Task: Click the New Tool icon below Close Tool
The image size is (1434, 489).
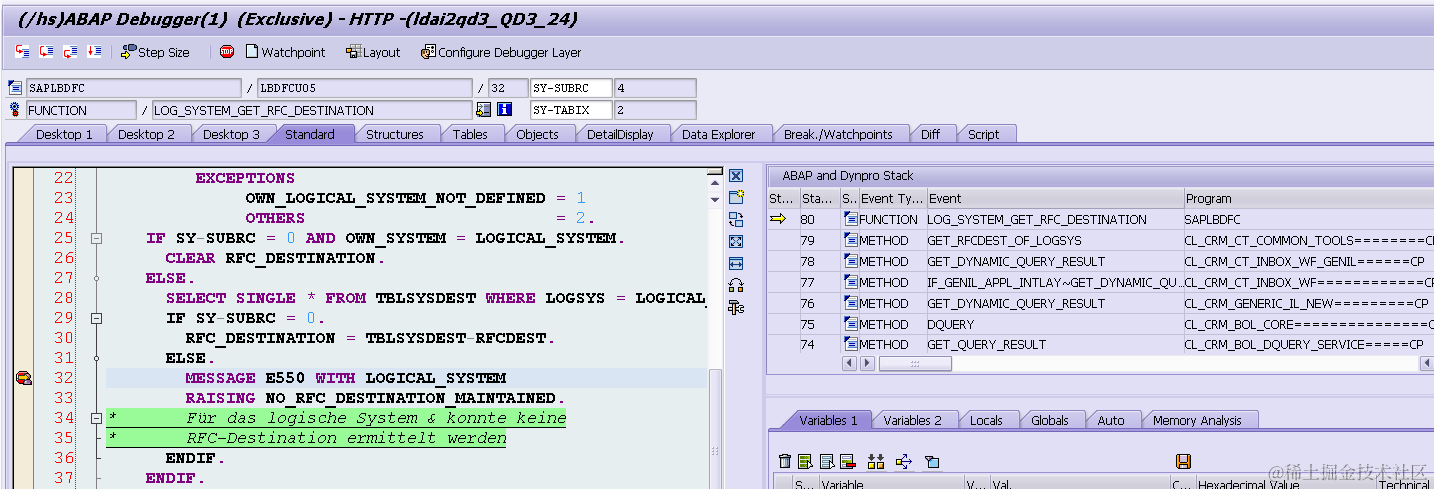Action: pos(737,197)
